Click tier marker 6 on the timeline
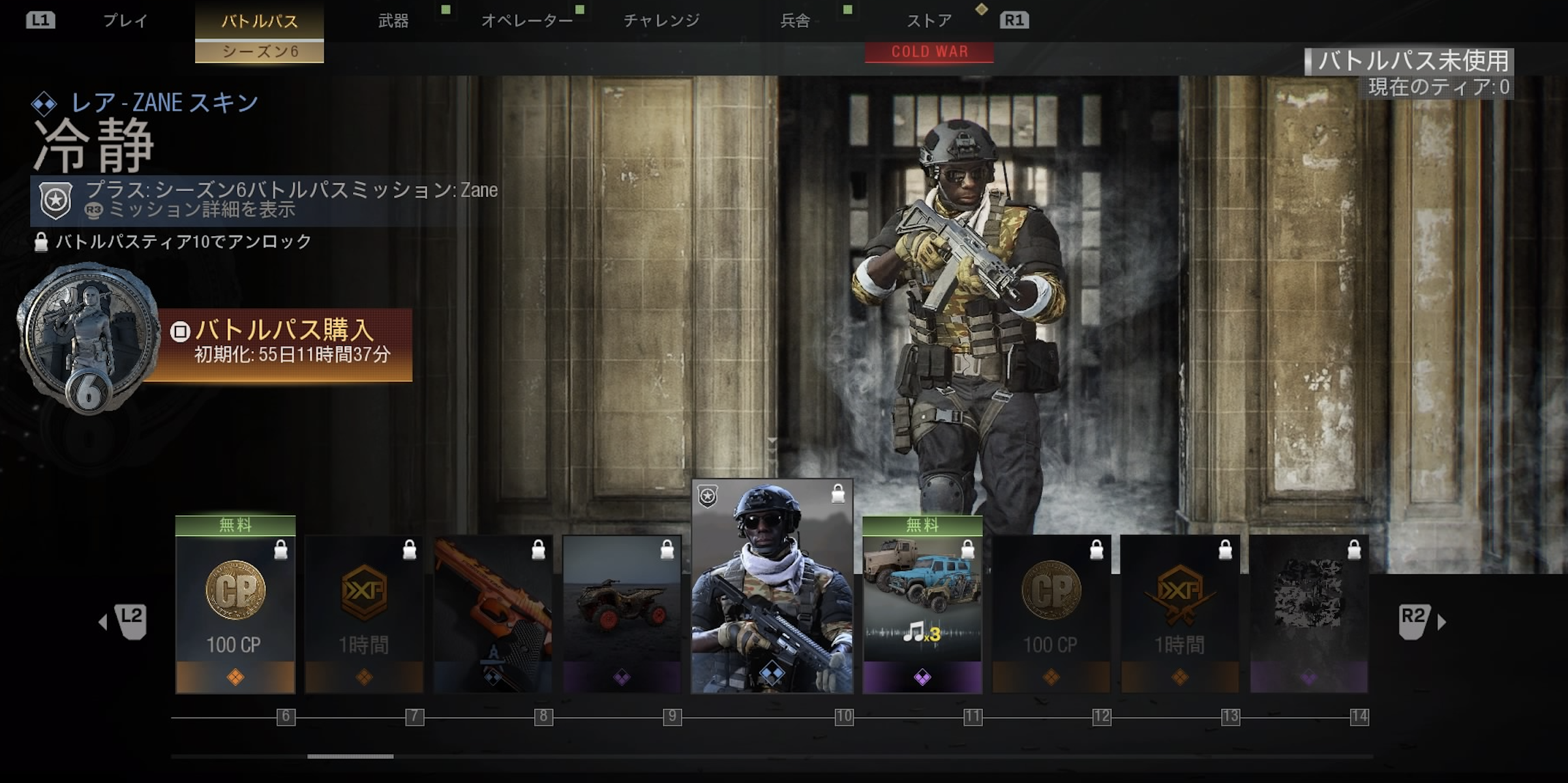 286,716
